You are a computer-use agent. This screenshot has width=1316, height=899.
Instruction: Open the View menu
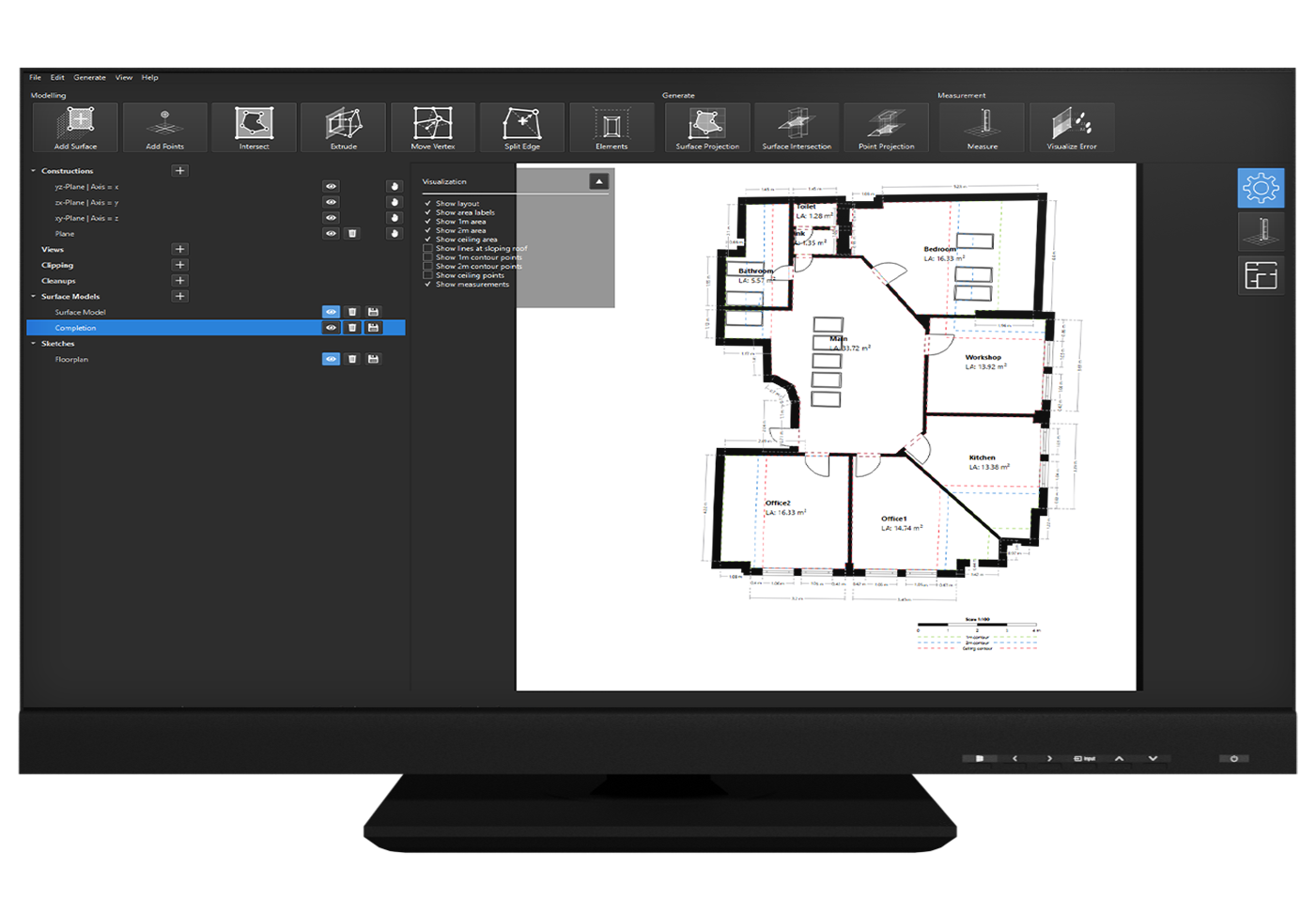click(123, 77)
